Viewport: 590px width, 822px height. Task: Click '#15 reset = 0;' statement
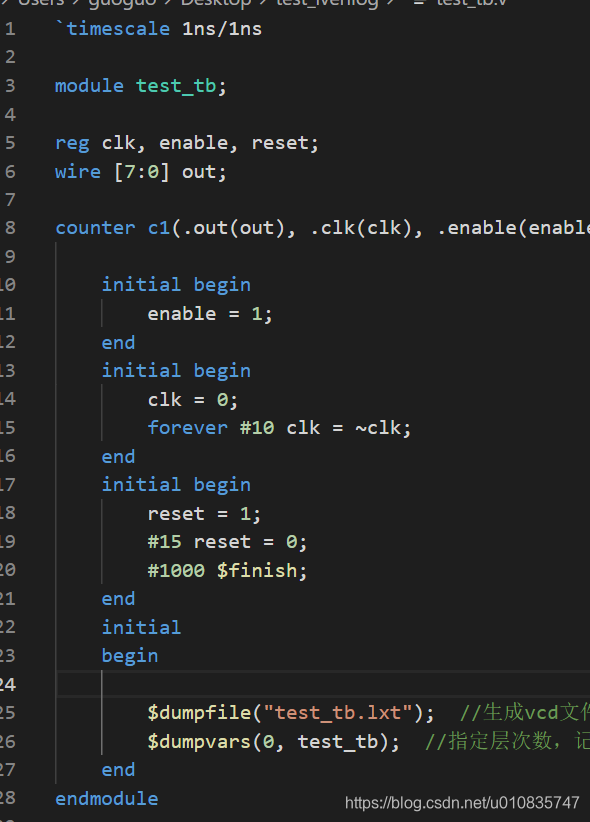pyautogui.click(x=227, y=542)
